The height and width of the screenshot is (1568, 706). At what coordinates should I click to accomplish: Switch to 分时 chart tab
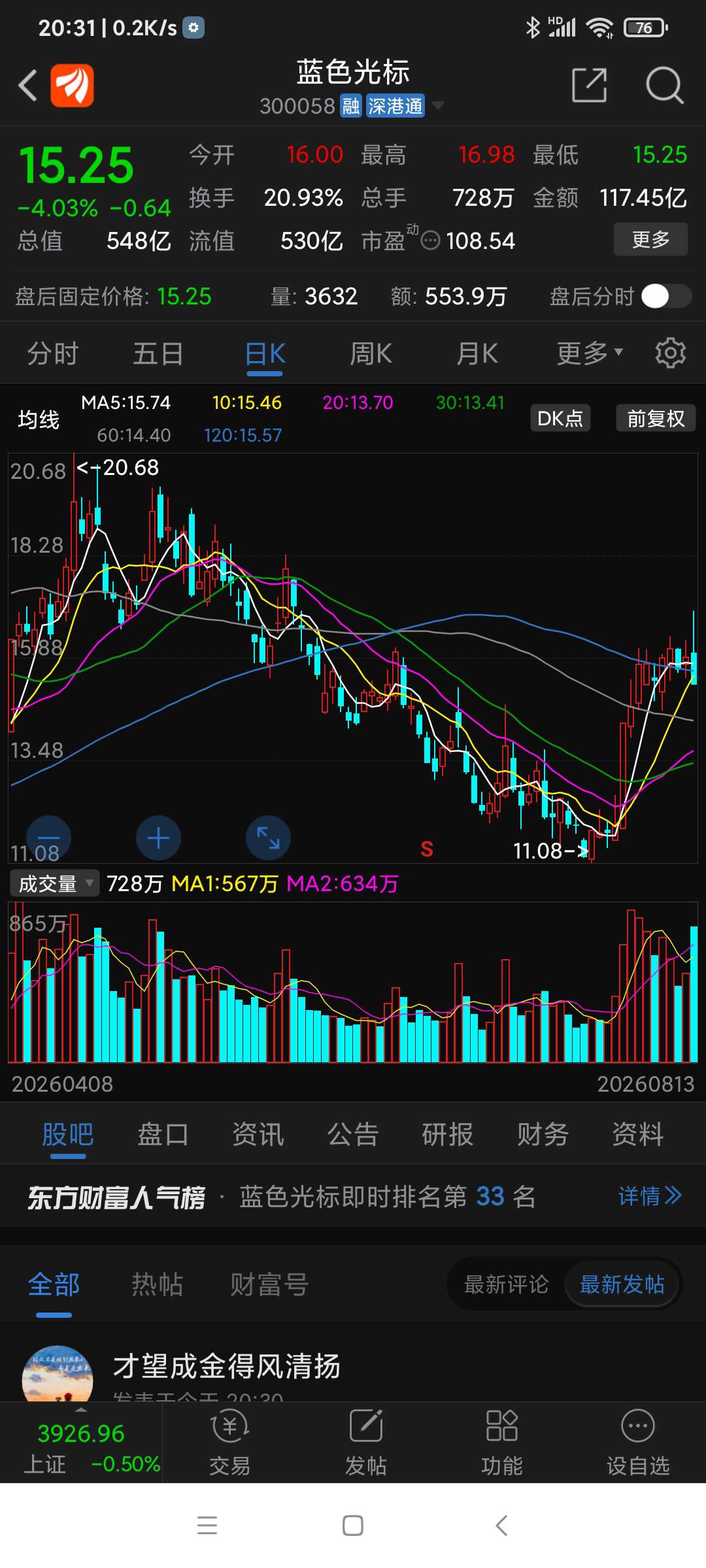click(53, 353)
